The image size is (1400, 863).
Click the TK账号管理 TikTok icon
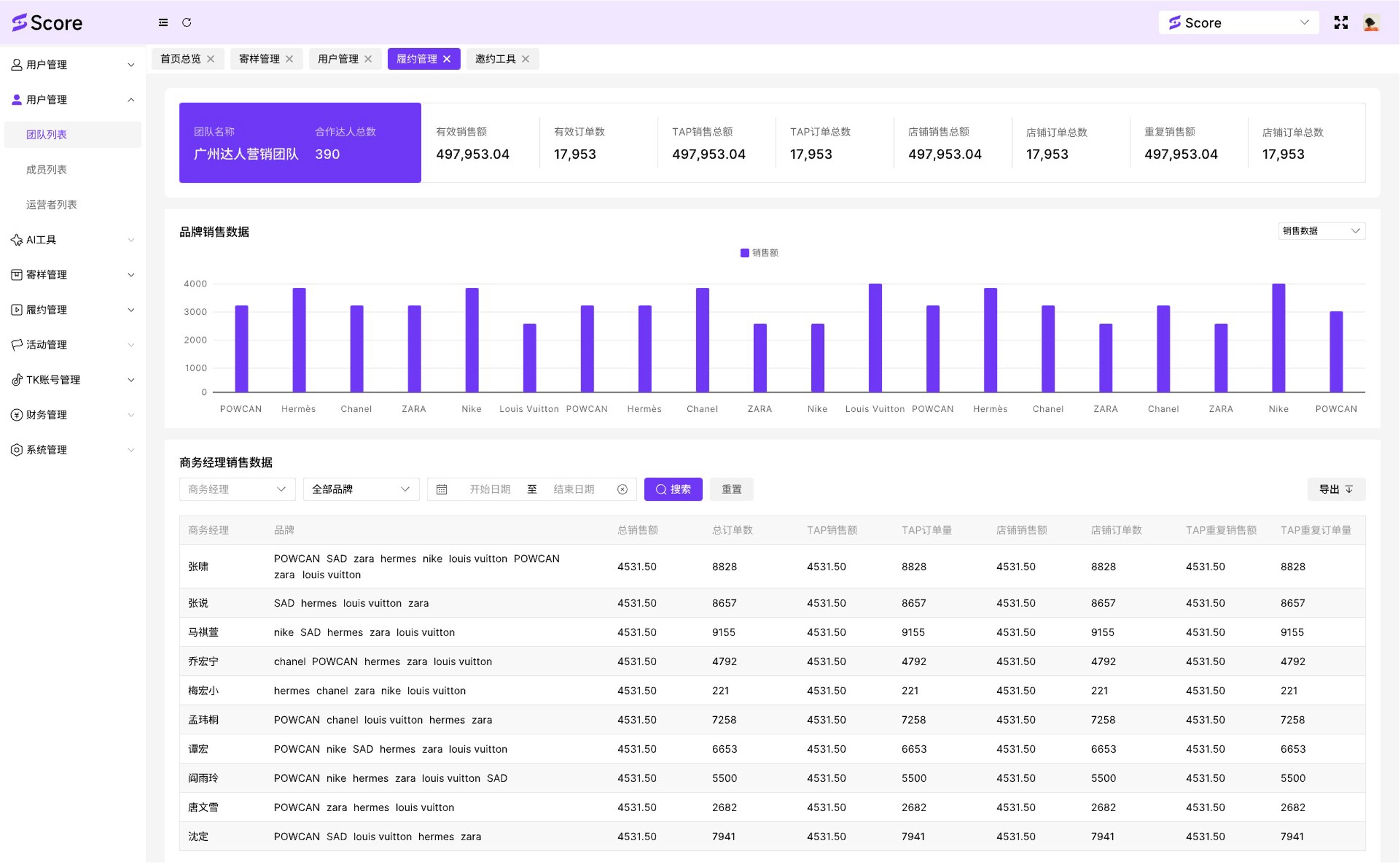click(16, 380)
